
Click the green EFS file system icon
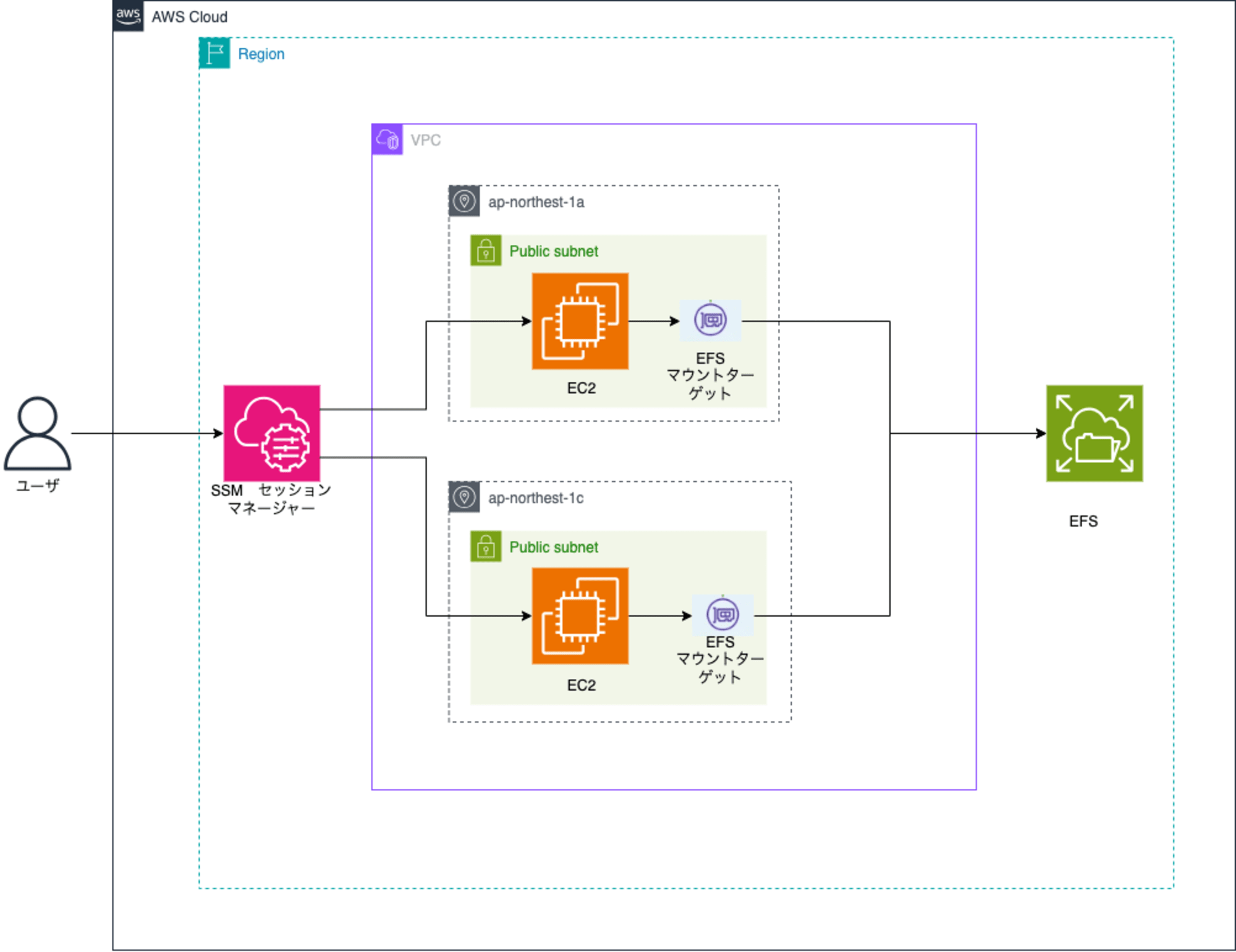point(1094,433)
